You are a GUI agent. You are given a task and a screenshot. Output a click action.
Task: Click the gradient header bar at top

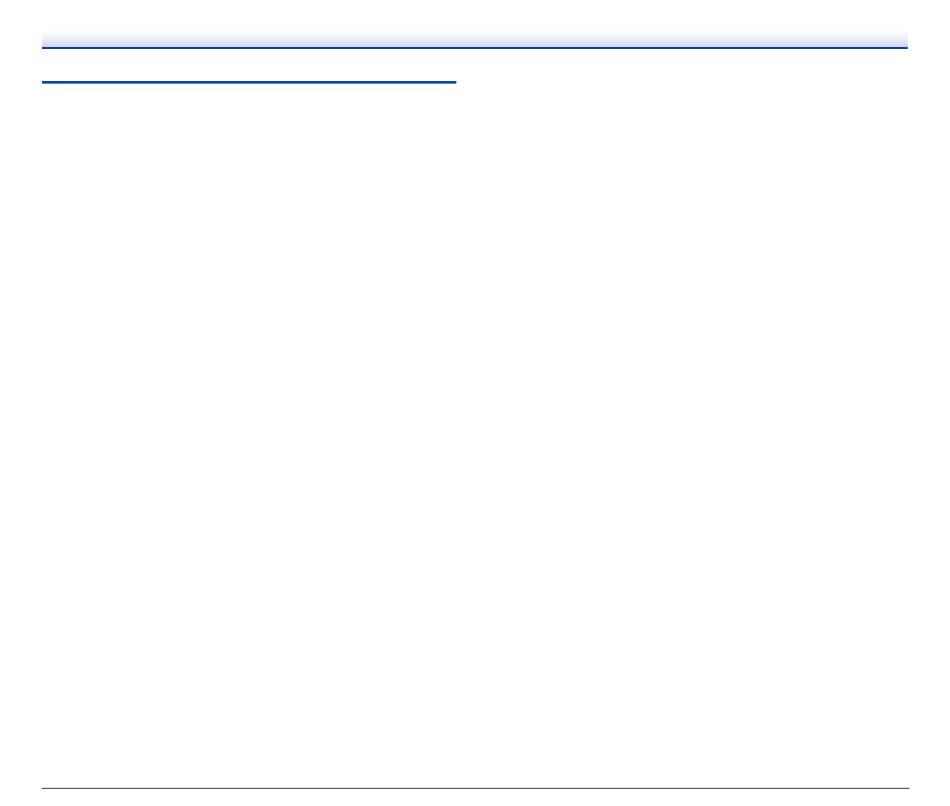pos(474,40)
